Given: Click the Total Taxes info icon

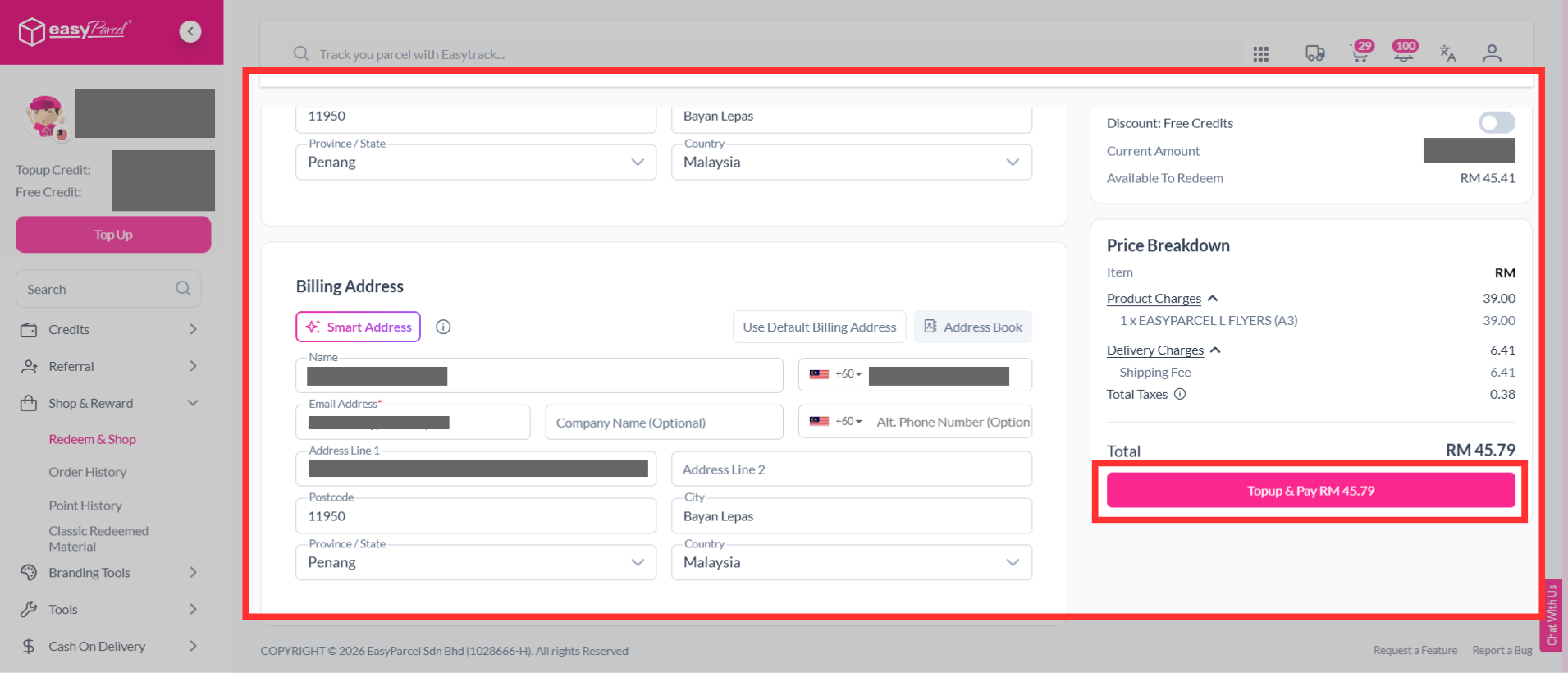Looking at the screenshot, I should coord(1180,394).
